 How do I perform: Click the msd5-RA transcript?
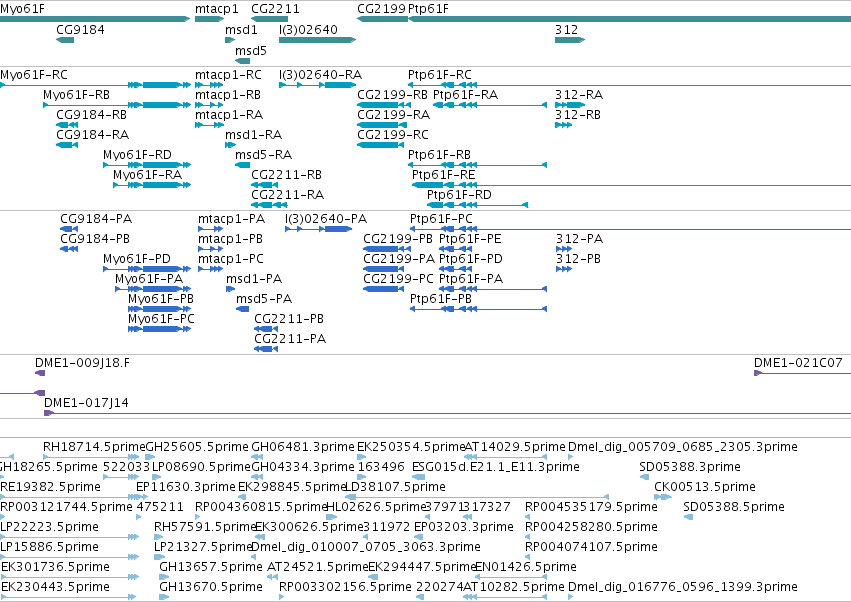(243, 164)
